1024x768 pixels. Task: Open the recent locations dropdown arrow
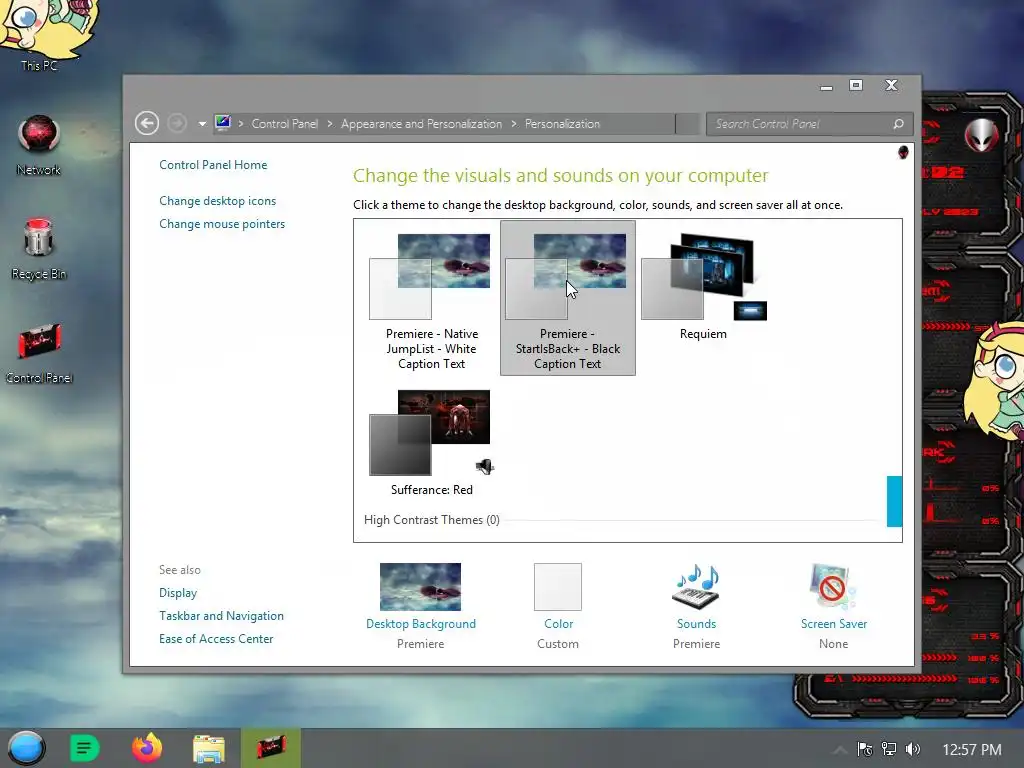click(x=202, y=124)
